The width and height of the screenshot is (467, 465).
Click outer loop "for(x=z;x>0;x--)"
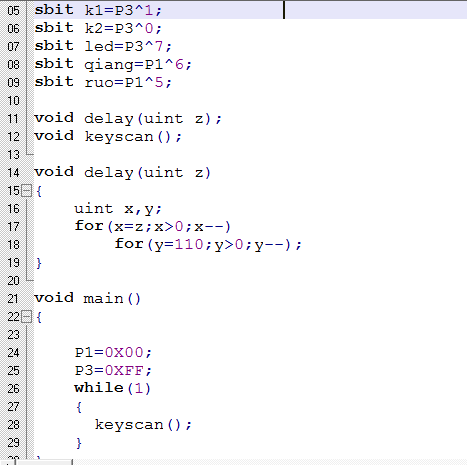(152, 227)
